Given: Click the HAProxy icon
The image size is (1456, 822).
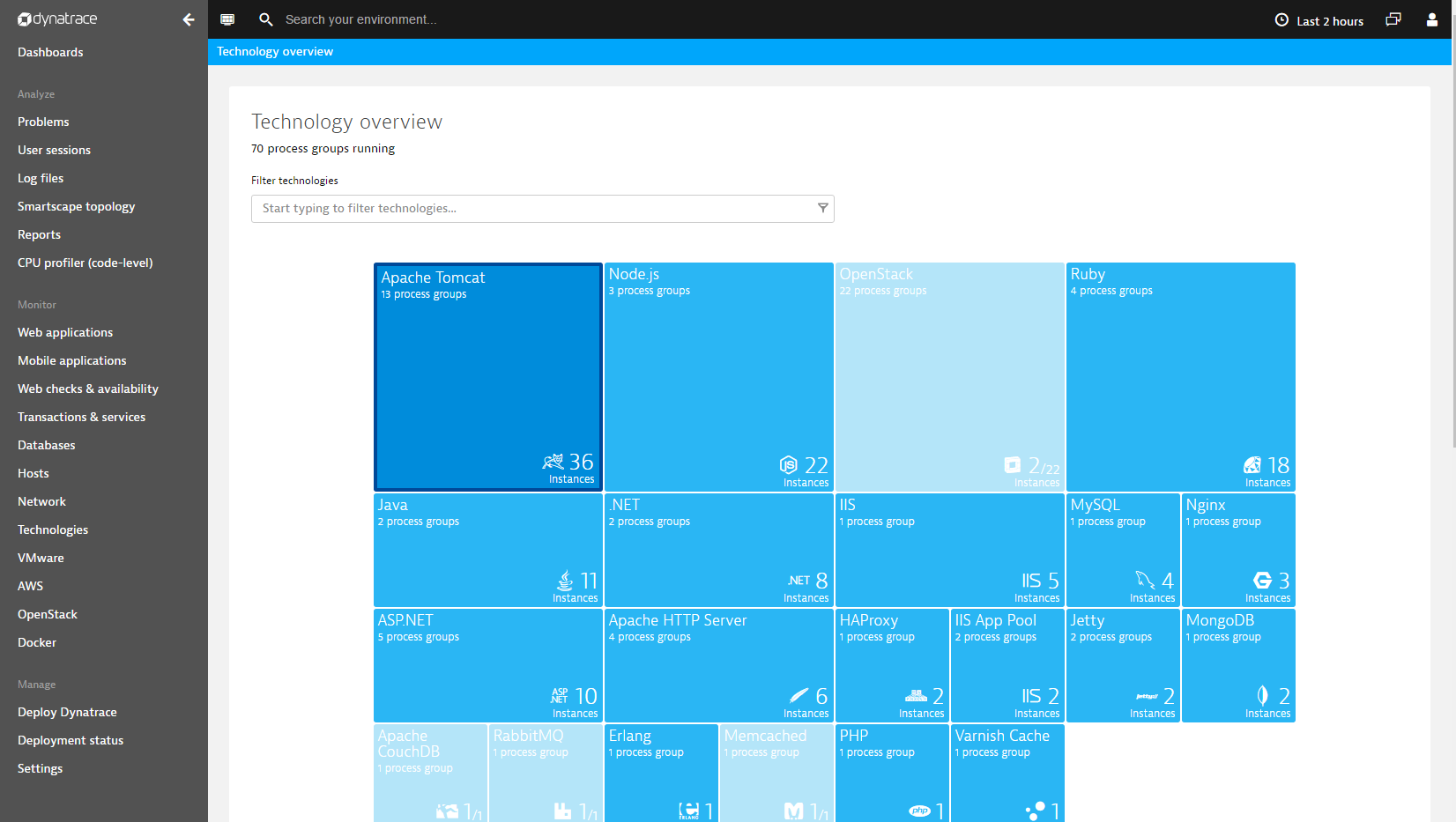Looking at the screenshot, I should [916, 696].
